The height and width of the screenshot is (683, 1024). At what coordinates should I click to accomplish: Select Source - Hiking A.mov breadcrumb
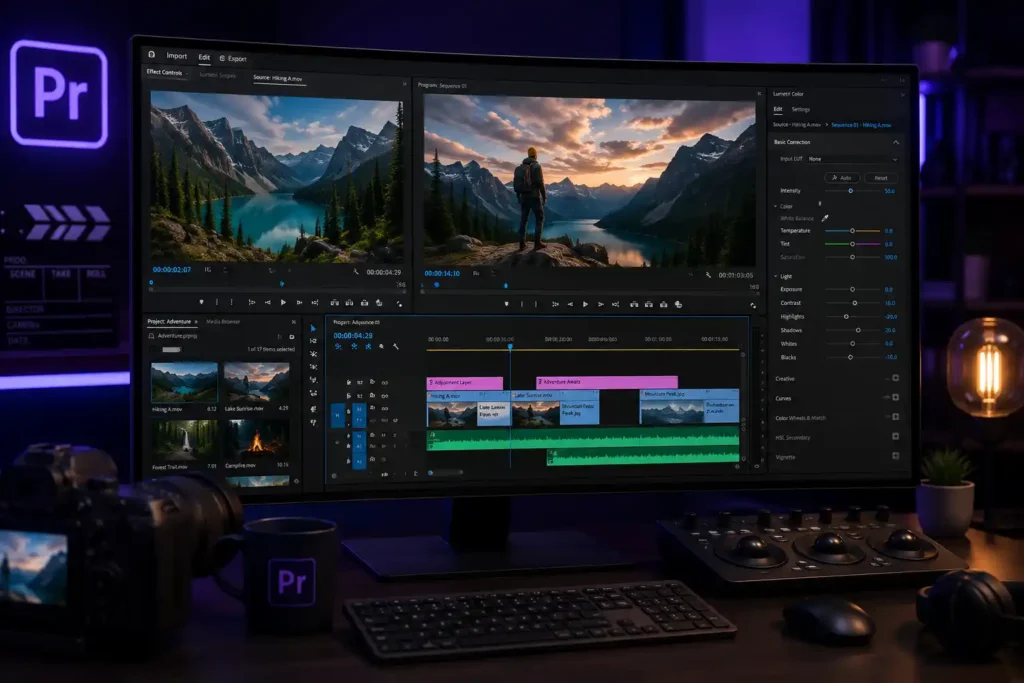click(x=797, y=124)
